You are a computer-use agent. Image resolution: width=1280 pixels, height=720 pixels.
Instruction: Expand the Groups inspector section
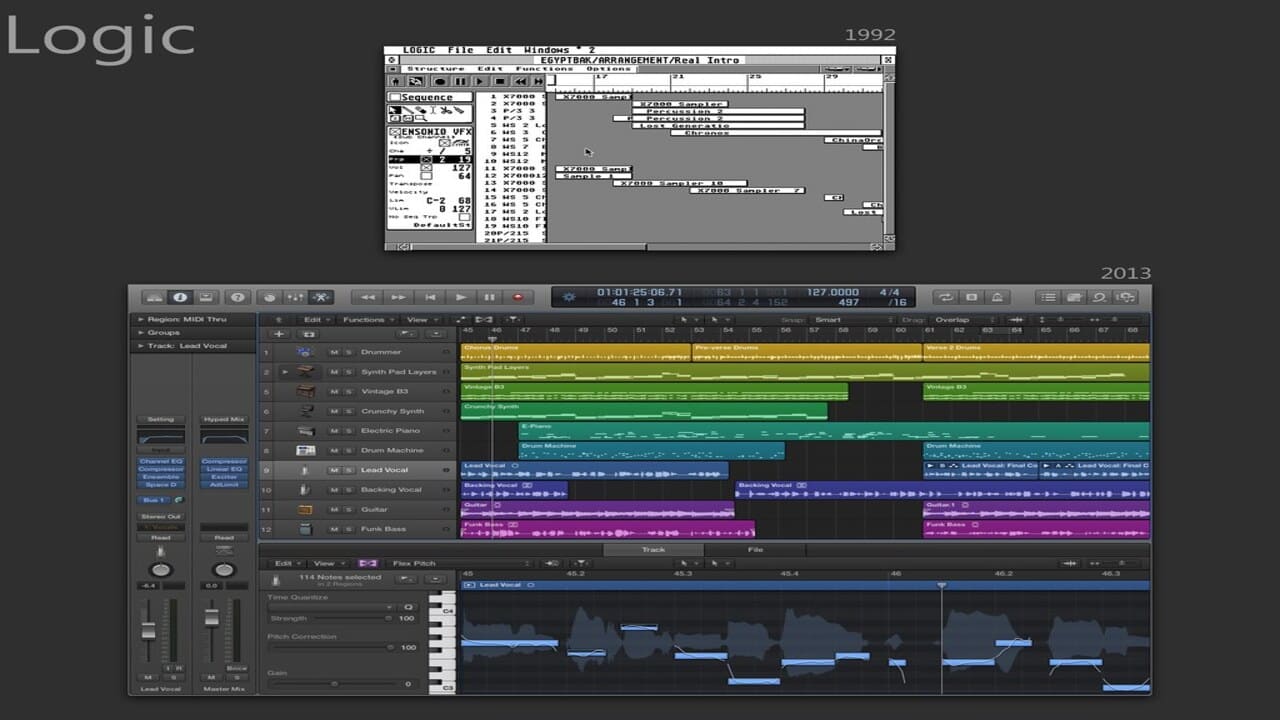click(139, 332)
